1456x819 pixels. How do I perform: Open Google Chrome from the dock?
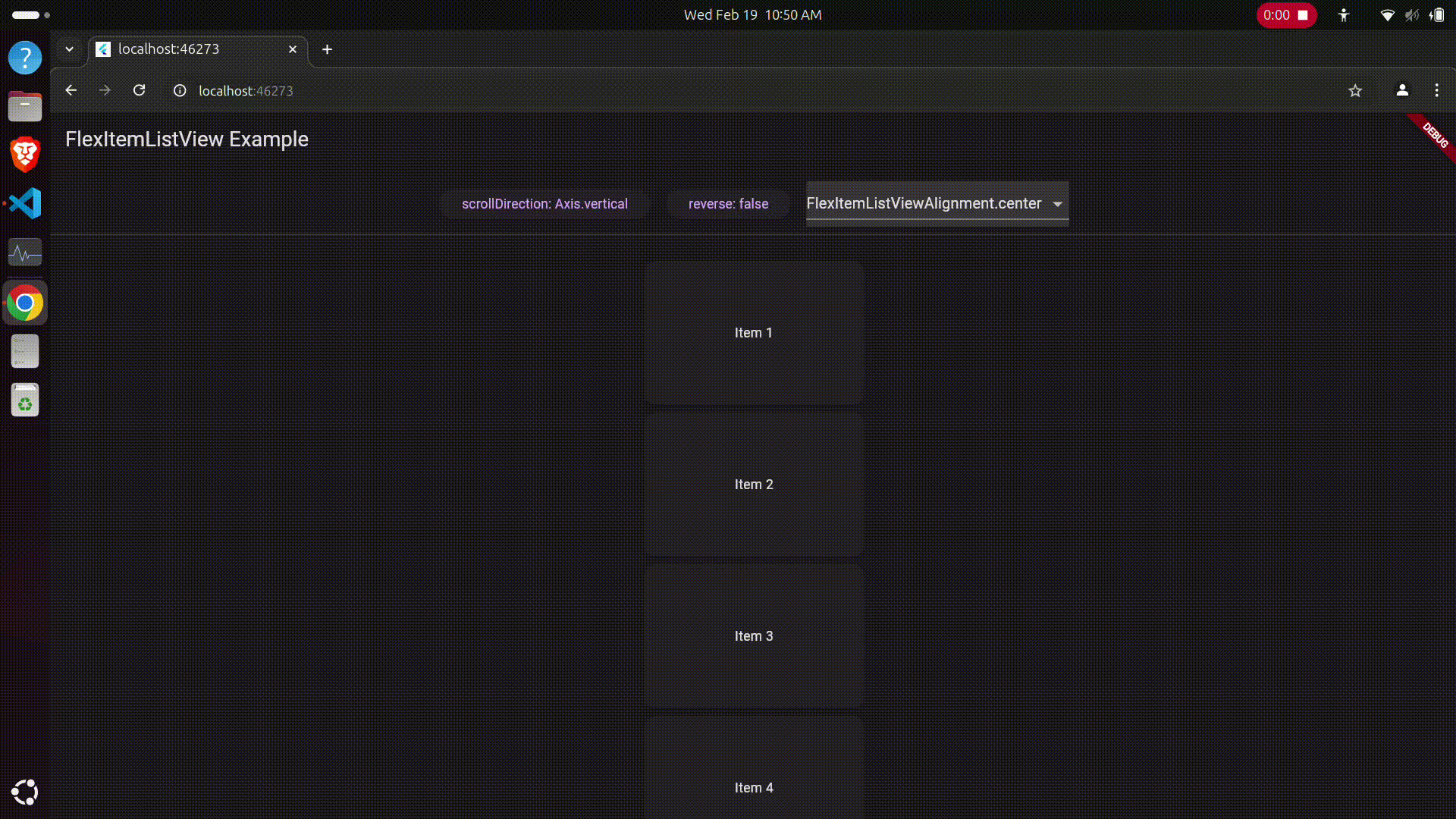[x=25, y=302]
